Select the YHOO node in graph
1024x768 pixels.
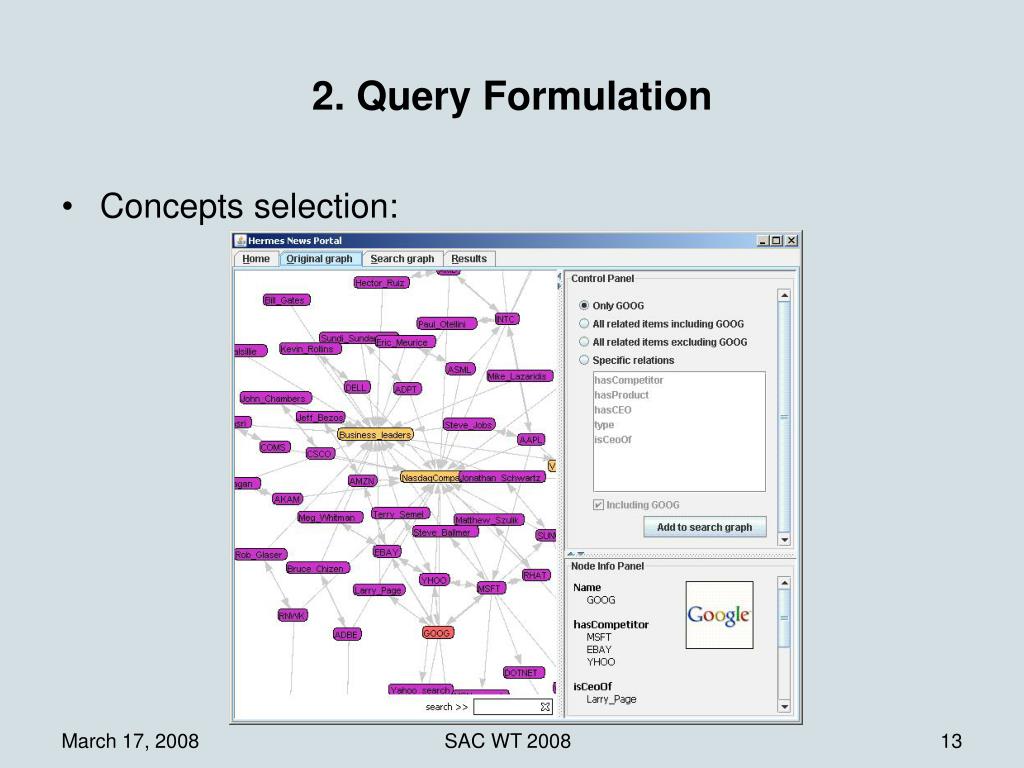[434, 580]
